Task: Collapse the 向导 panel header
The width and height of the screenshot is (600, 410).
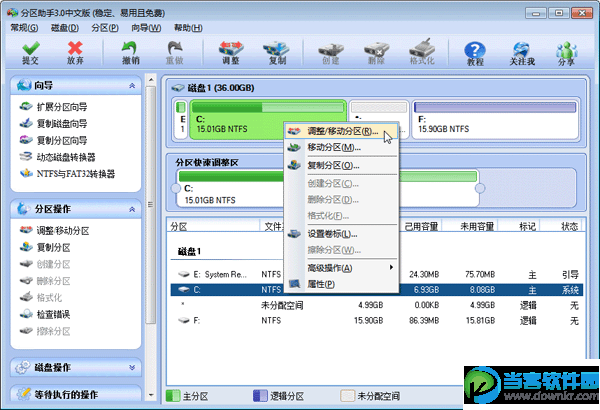Action: 76,85
